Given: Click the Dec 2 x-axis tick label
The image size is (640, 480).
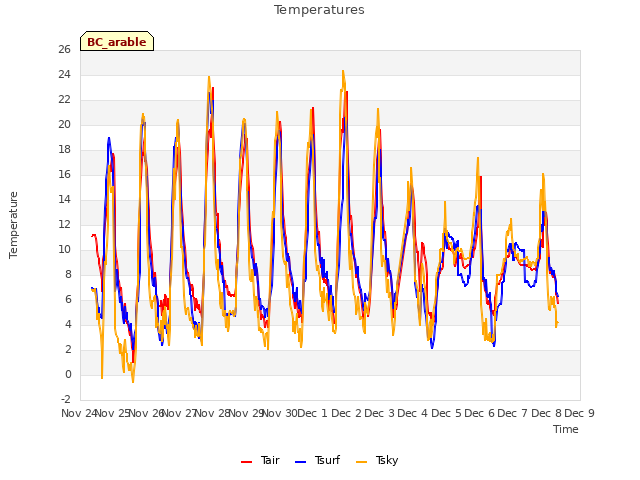Looking at the screenshot, I should (x=346, y=413).
